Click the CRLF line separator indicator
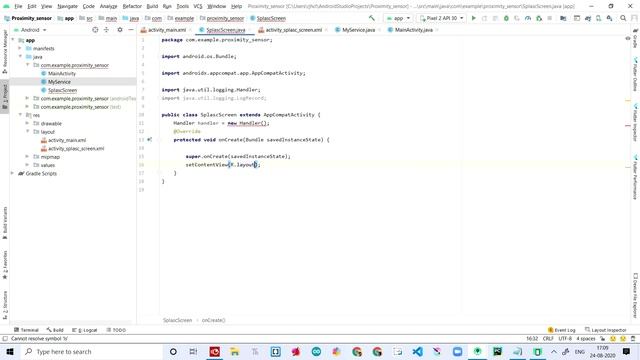Viewport: 640px width, 360px height. pyautogui.click(x=548, y=339)
